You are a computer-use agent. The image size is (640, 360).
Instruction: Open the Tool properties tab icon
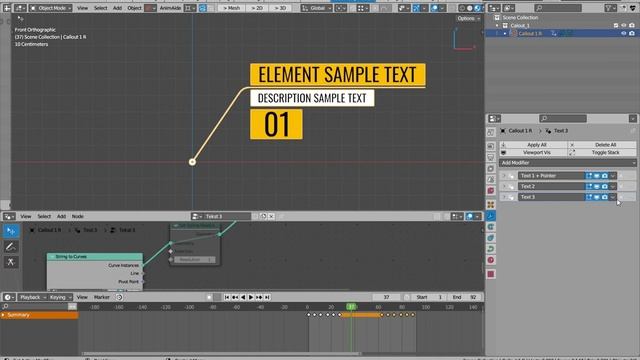[x=491, y=132]
